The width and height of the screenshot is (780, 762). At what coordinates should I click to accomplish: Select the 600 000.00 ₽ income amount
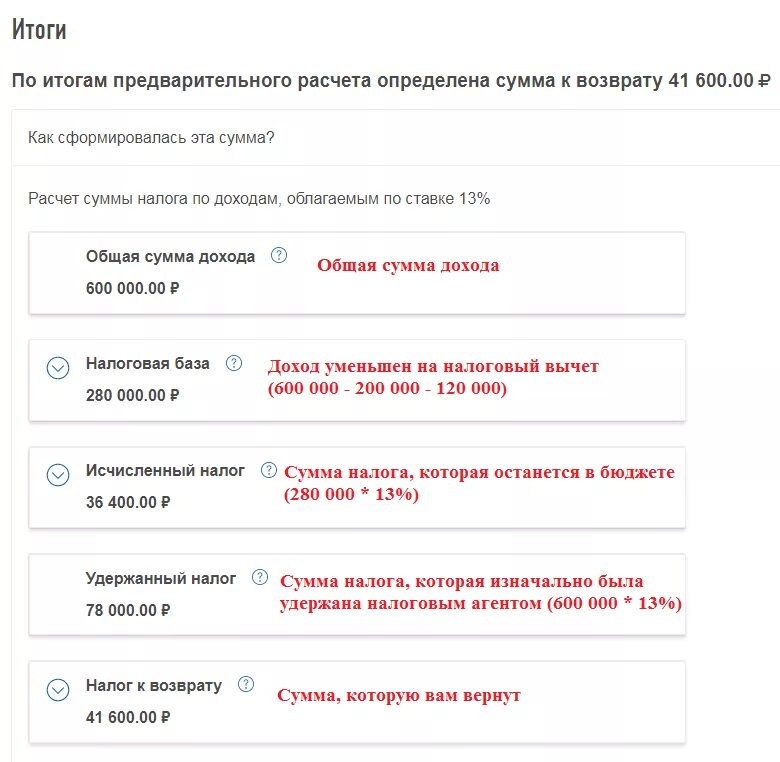pyautogui.click(x=132, y=288)
